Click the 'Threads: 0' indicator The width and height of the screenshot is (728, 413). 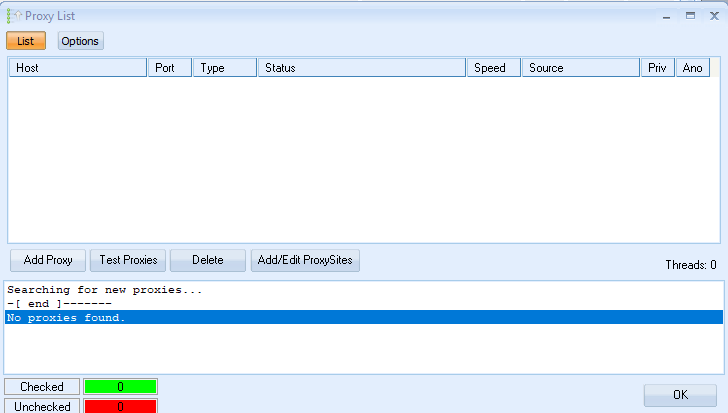tap(691, 265)
